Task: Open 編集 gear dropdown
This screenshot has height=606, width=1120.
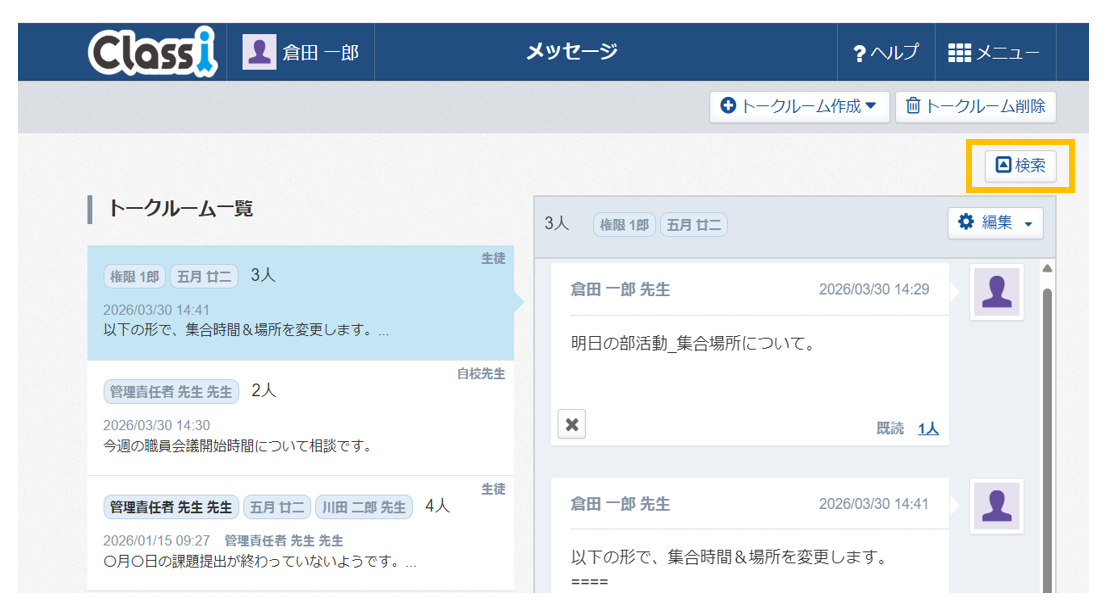Action: pyautogui.click(x=996, y=223)
